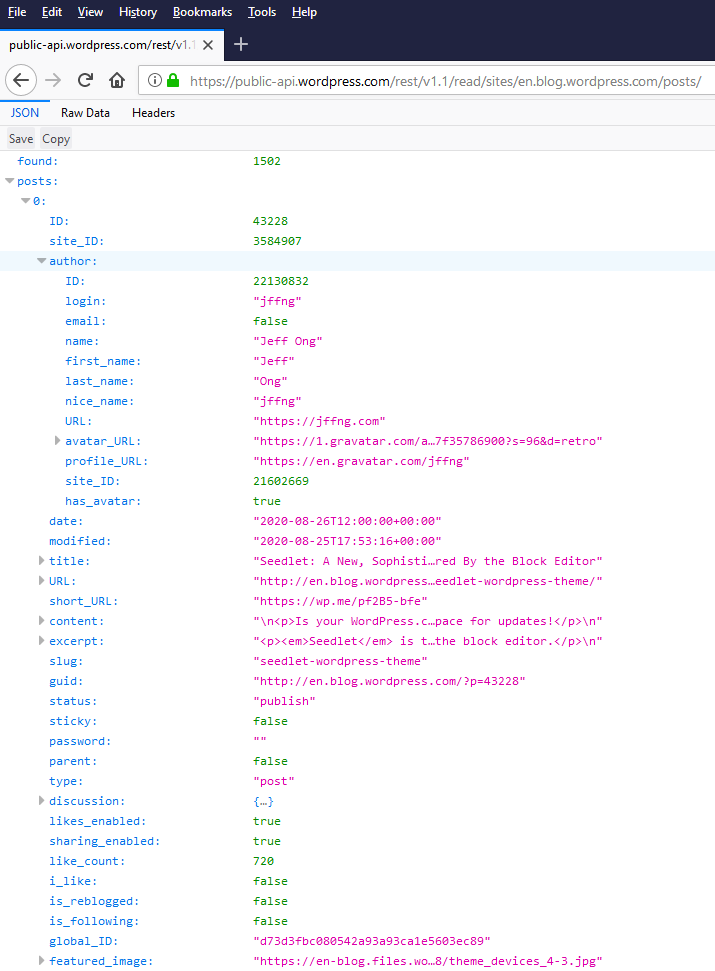Click the author ID value 22130832
Viewport: 715px width, 971px height.
[x=280, y=281]
